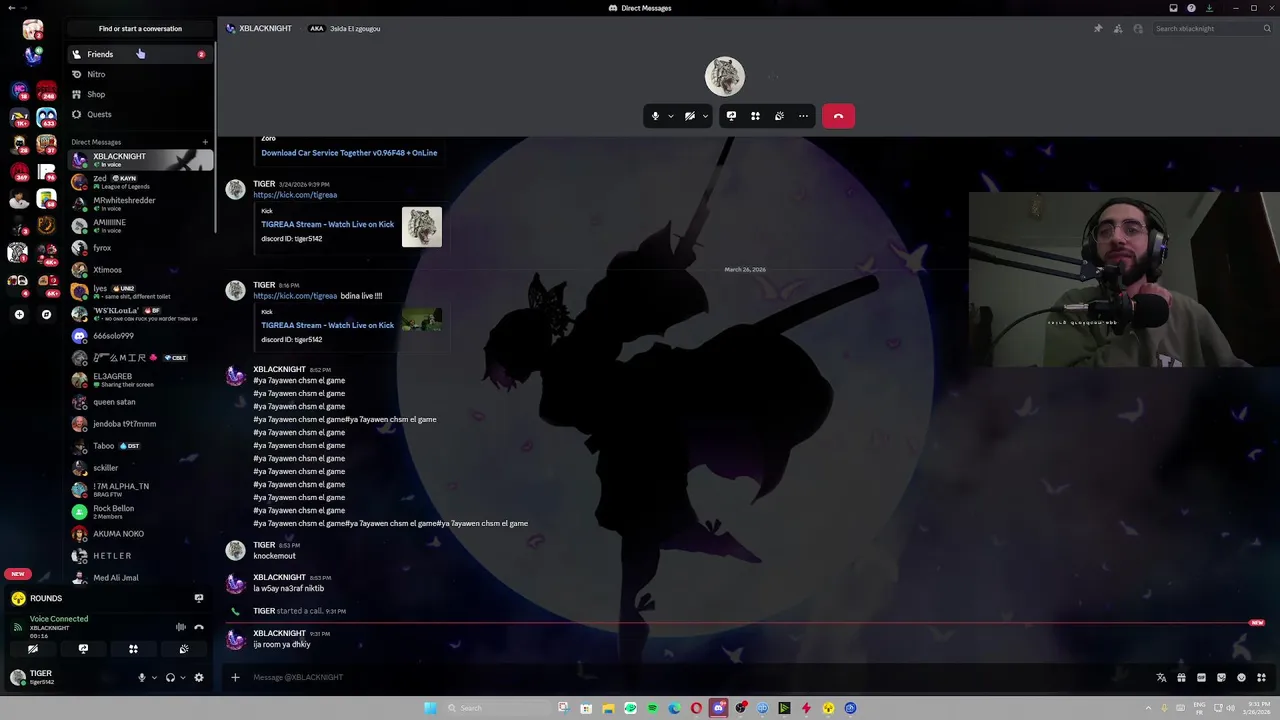This screenshot has height=720, width=1280.
Task: Open the fyrox conversation
Action: click(x=140, y=248)
